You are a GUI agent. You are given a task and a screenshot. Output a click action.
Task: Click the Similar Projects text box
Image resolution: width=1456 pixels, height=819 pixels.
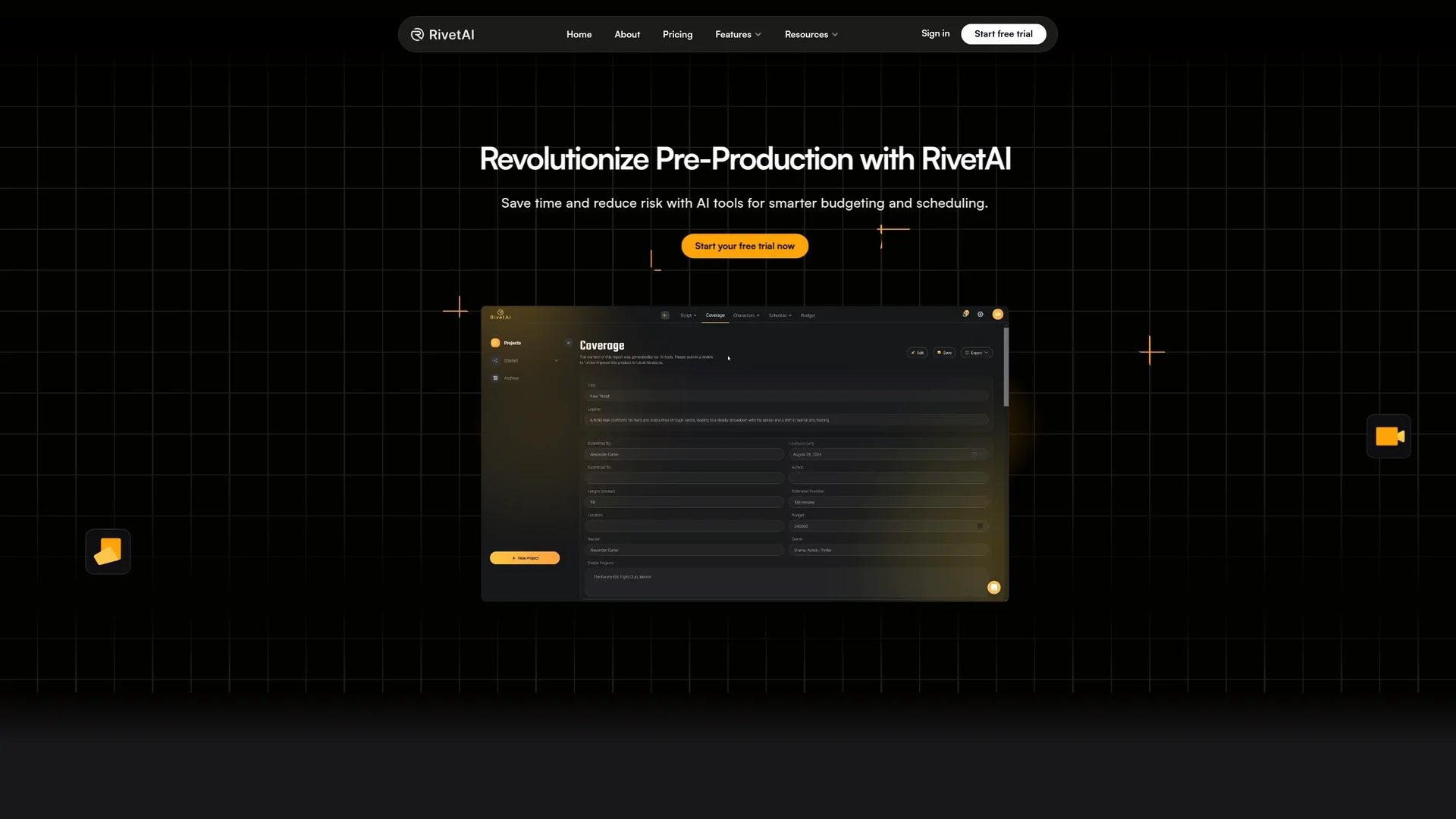pos(786,582)
